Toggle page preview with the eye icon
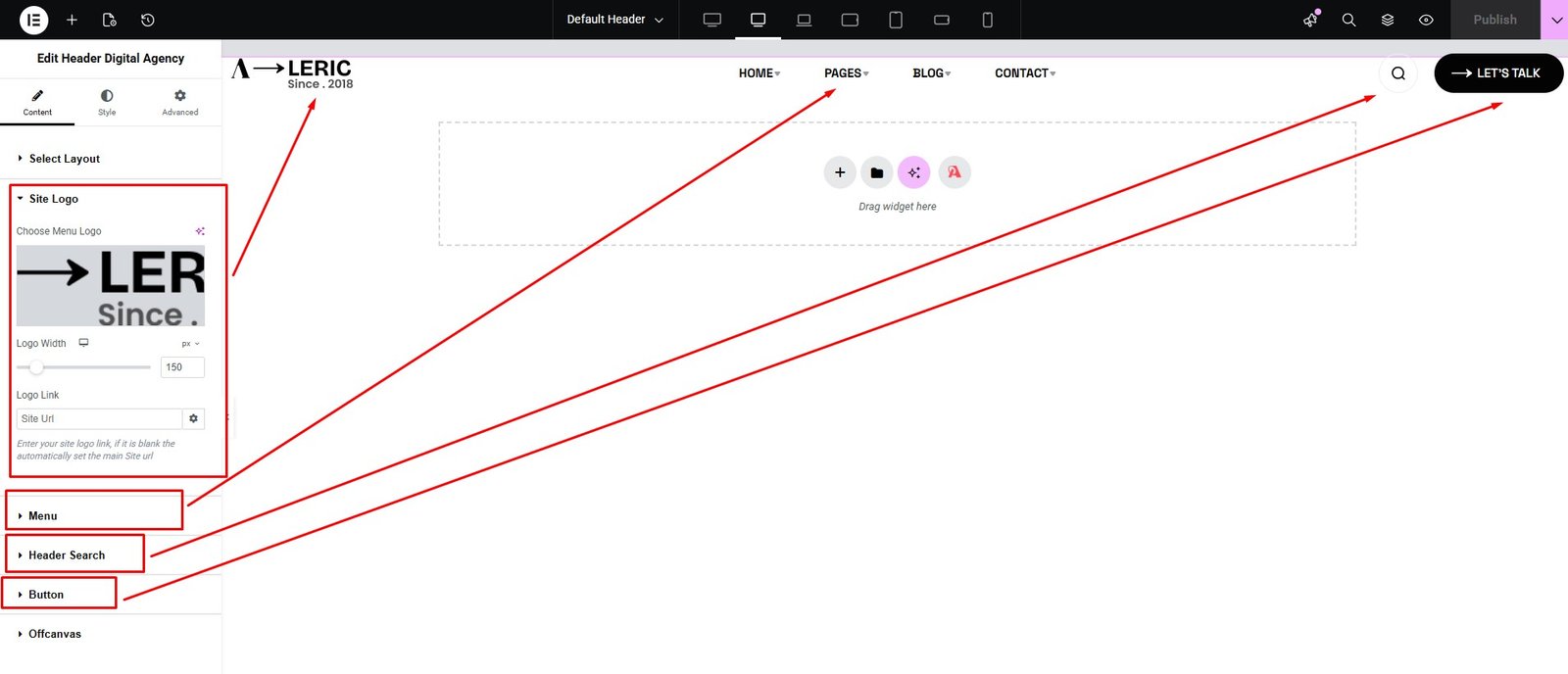Screen dimensions: 1568x674 click(x=1426, y=20)
